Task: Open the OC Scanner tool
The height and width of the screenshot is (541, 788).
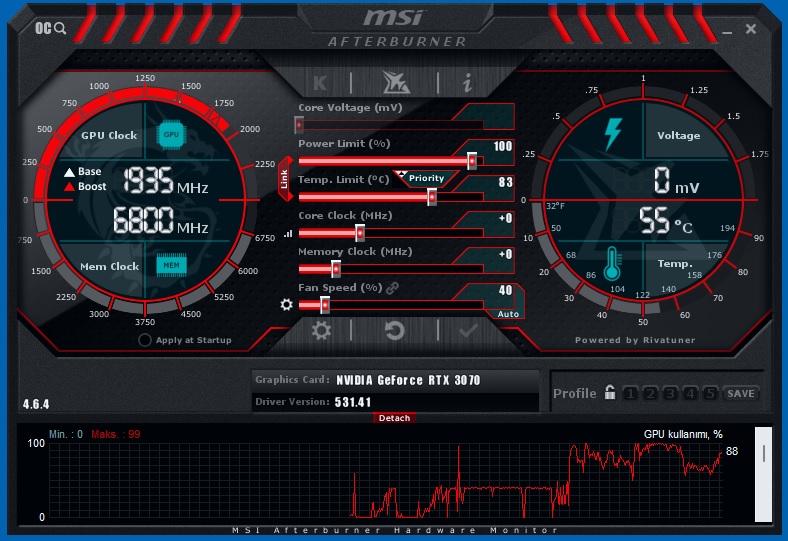Action: coord(50,28)
